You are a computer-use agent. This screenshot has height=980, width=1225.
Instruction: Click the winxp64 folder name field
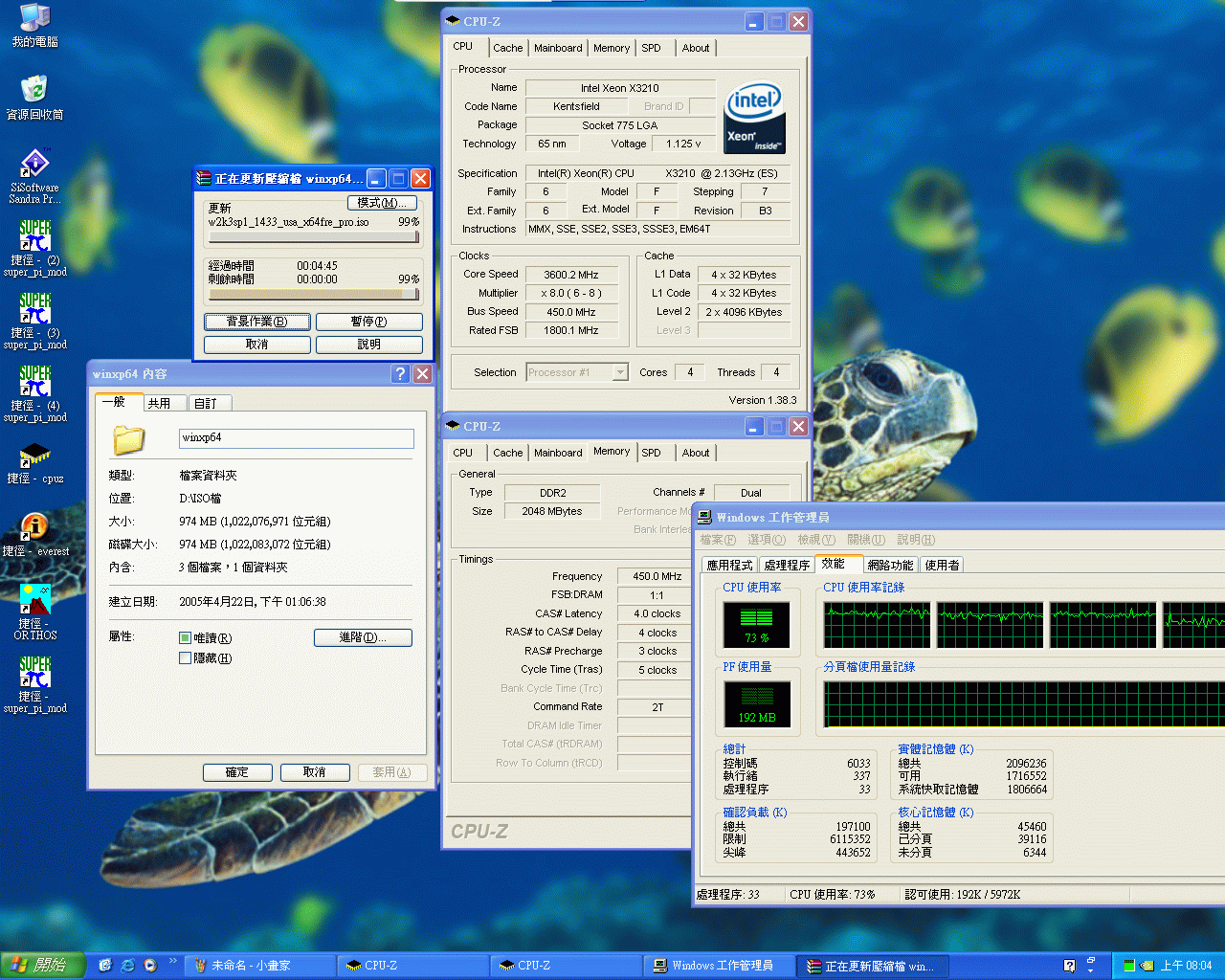[297, 438]
